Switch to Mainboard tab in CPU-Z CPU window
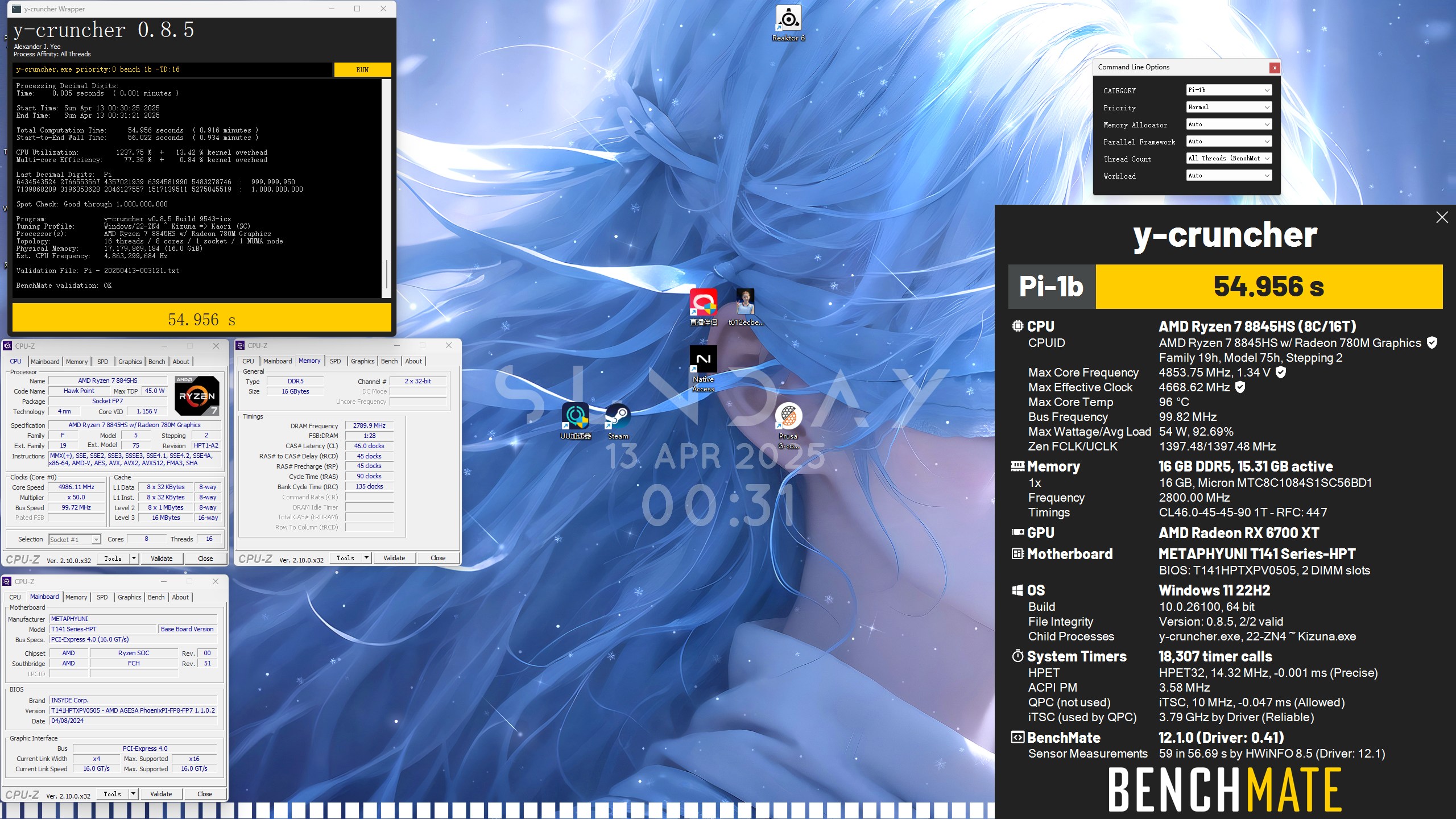The width and height of the screenshot is (1456, 819). pyautogui.click(x=45, y=362)
